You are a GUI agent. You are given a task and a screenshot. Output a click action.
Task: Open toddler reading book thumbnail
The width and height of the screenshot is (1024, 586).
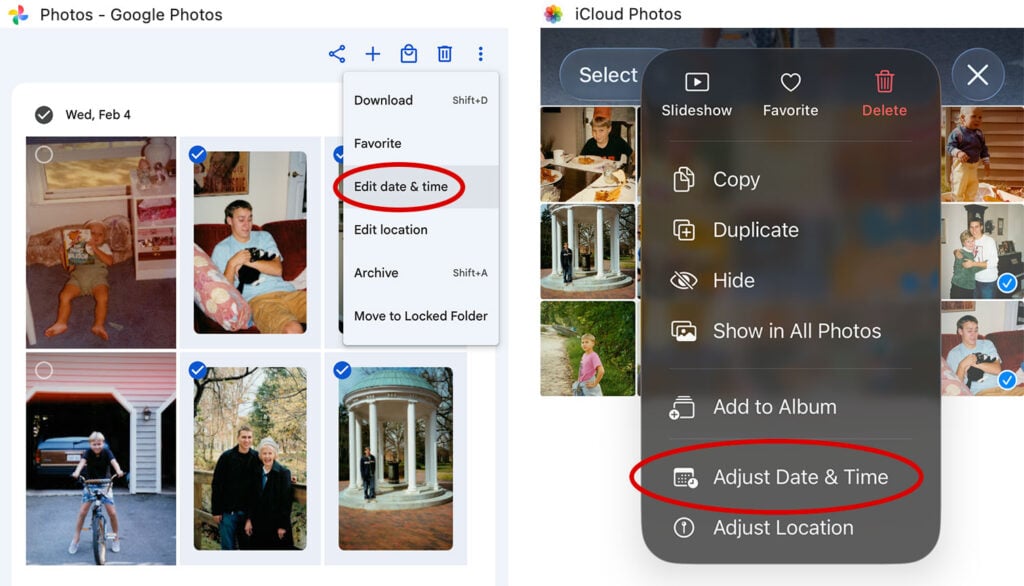point(101,242)
